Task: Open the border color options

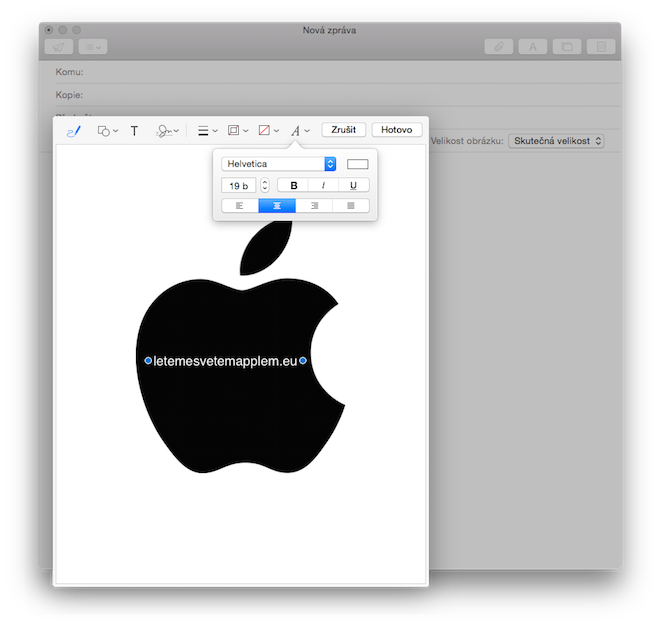Action: (x=237, y=131)
